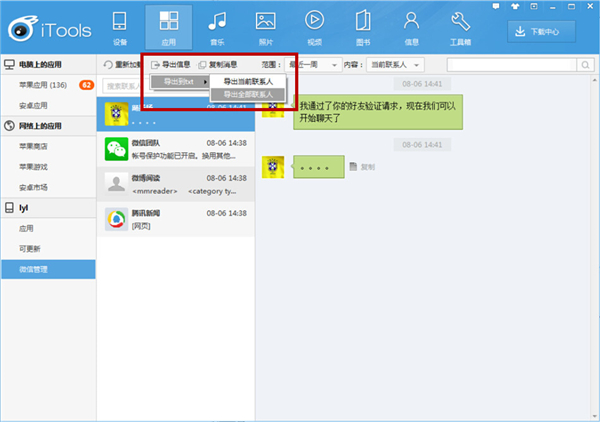The width and height of the screenshot is (600, 422).
Task: Select the 应用 (Apps) tab icon
Action: 168,28
